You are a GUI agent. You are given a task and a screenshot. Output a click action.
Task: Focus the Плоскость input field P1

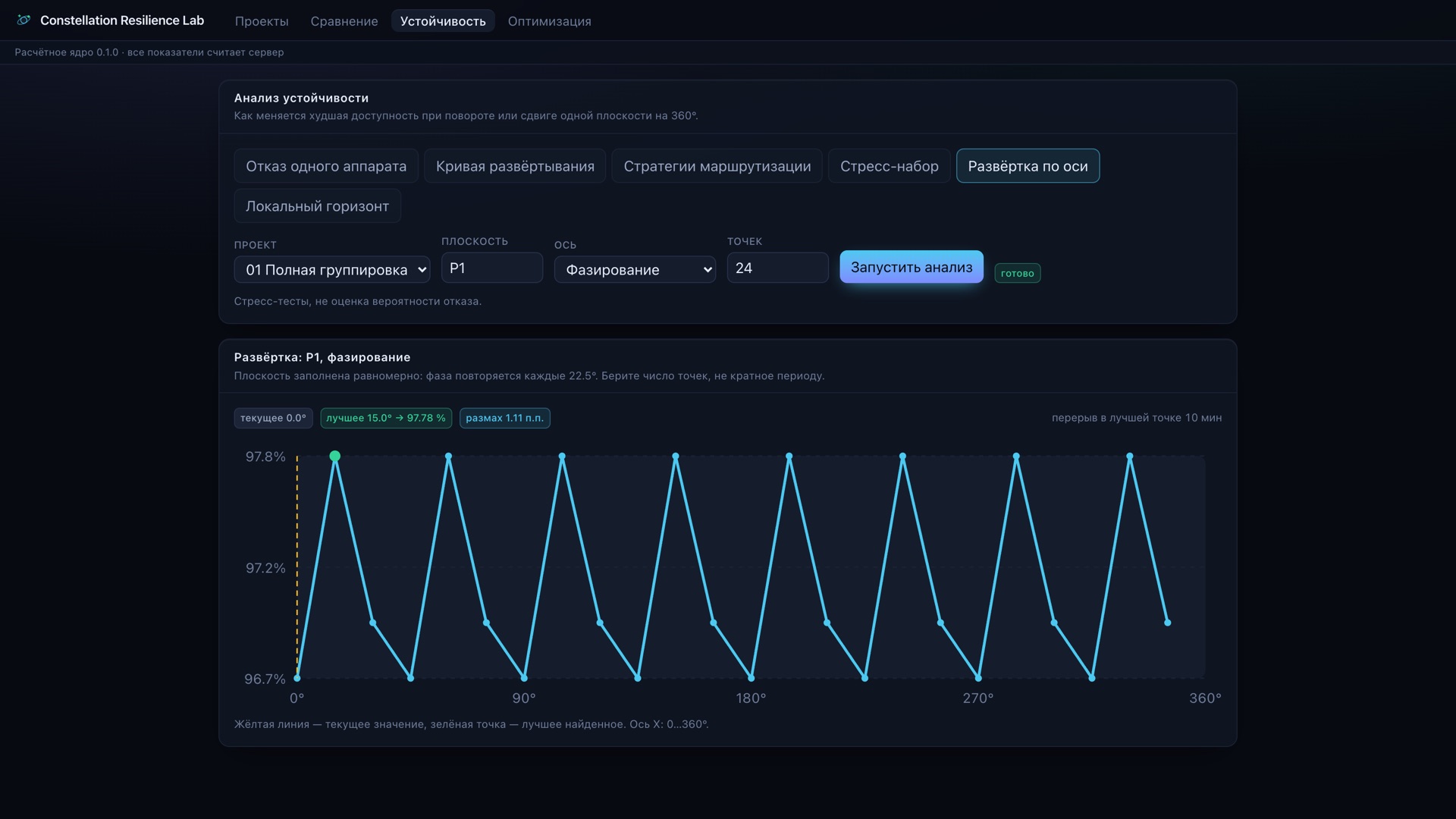[492, 268]
